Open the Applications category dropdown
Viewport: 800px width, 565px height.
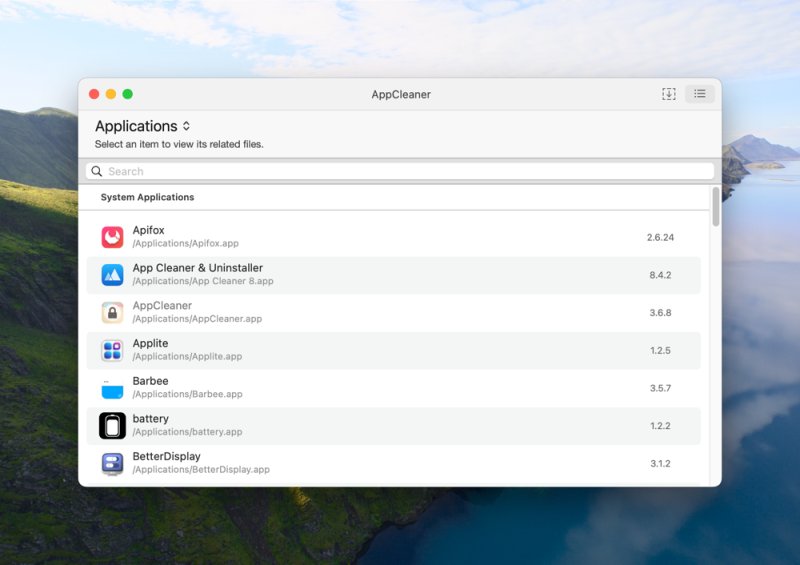pos(142,126)
